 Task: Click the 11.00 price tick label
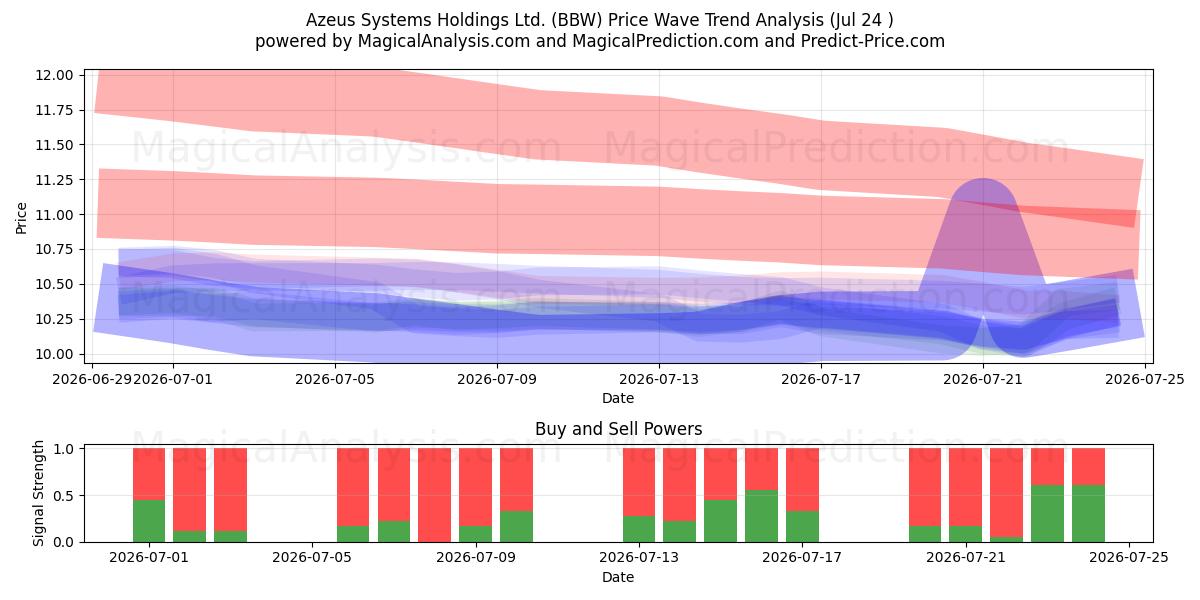55,215
